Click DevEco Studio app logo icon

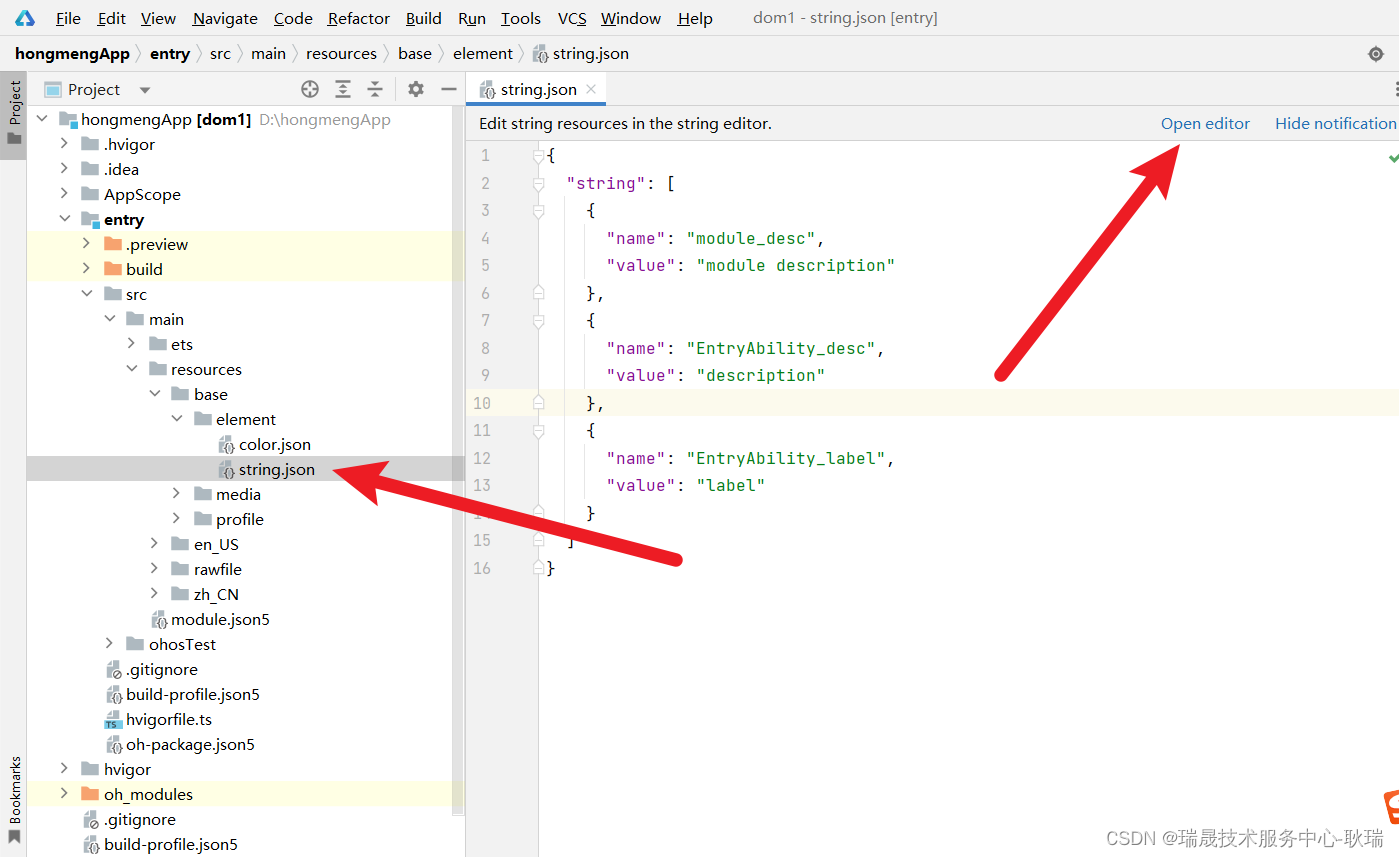(24, 18)
